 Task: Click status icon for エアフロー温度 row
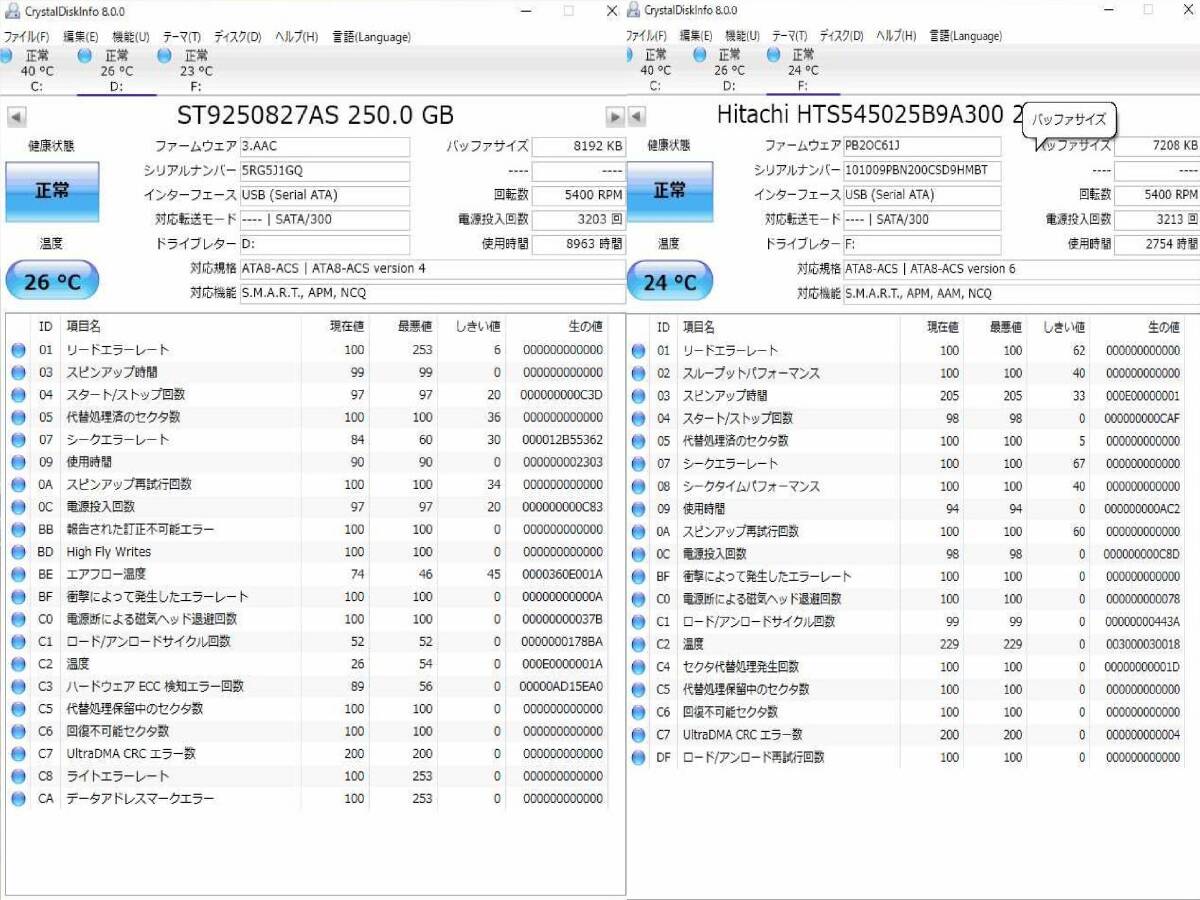click(x=18, y=574)
